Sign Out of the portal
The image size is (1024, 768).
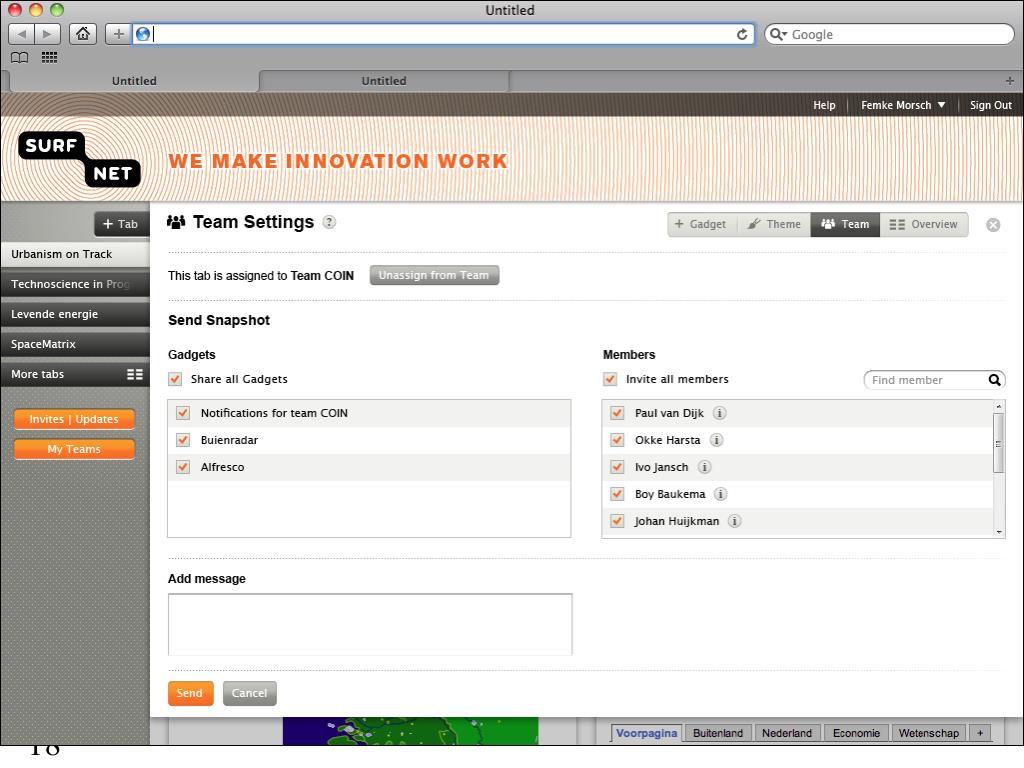[x=991, y=105]
